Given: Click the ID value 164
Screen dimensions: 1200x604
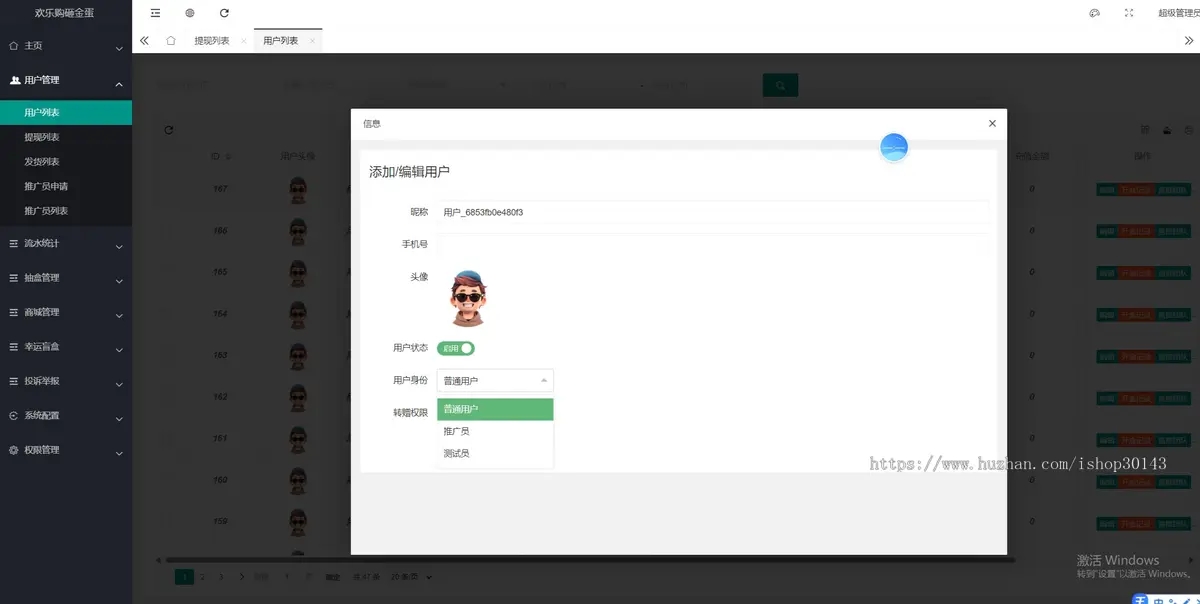Looking at the screenshot, I should tap(221, 314).
